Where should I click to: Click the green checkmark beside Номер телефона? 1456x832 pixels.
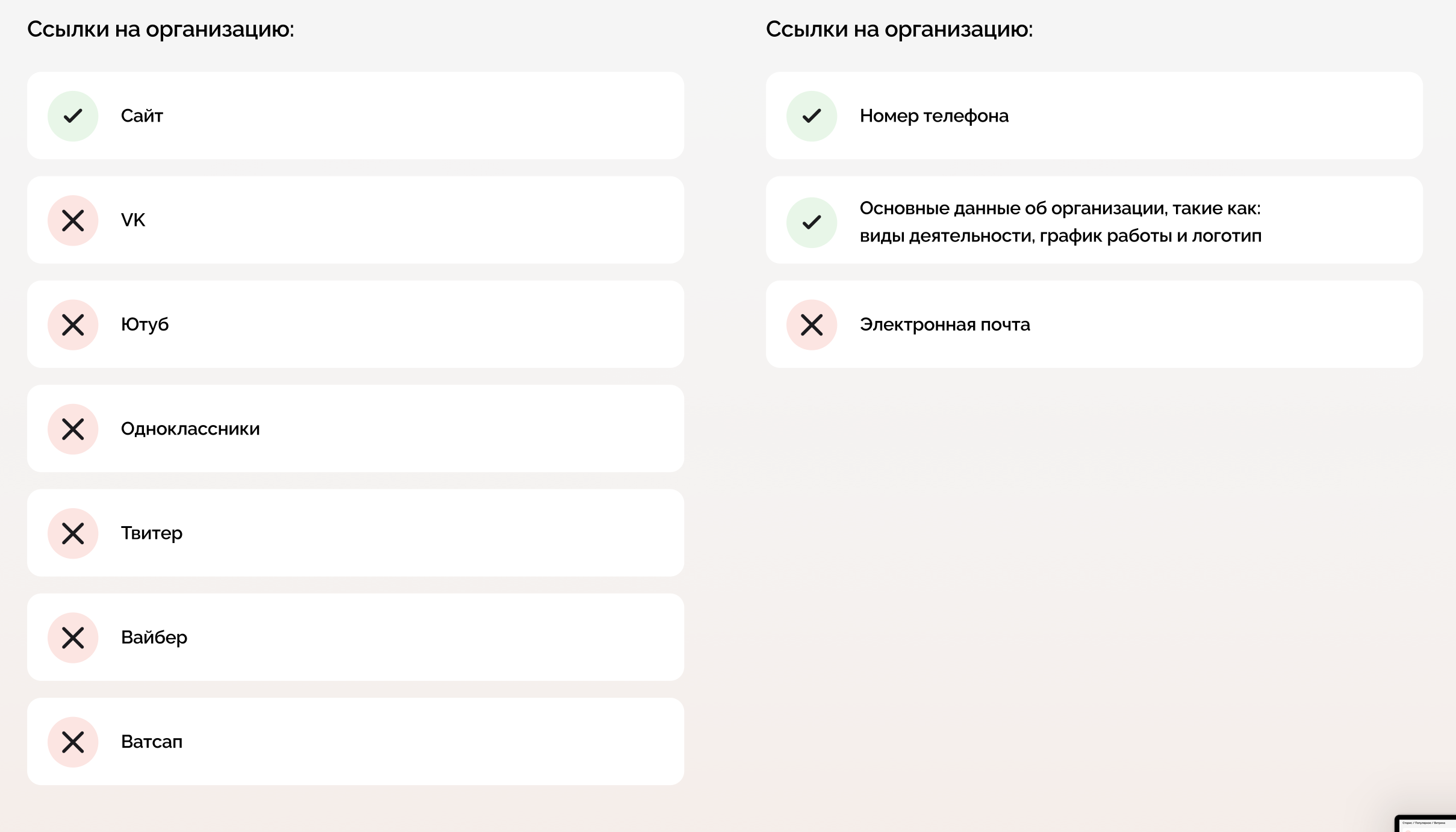812,116
